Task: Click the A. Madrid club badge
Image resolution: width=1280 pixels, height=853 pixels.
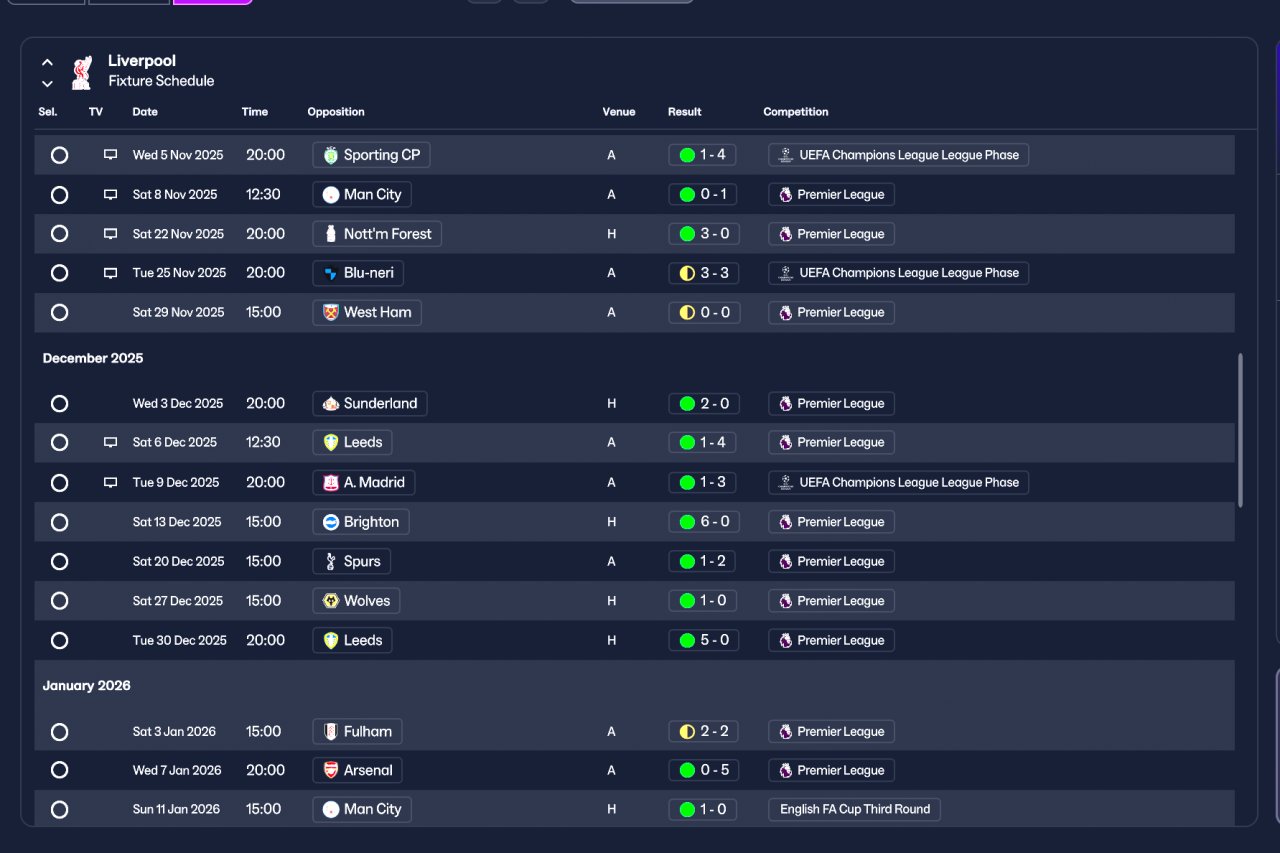Action: [331, 482]
